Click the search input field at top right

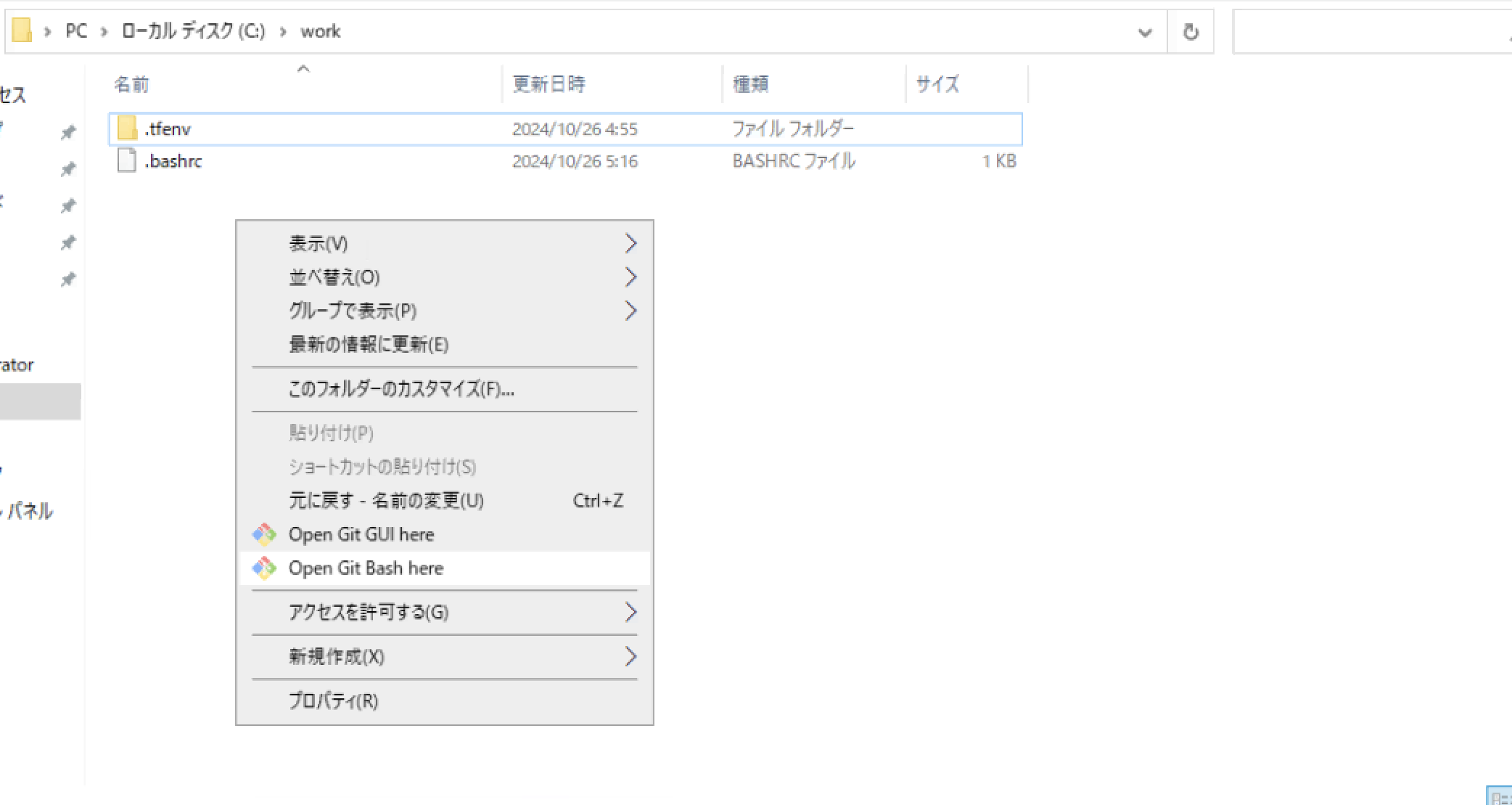[x=1371, y=31]
